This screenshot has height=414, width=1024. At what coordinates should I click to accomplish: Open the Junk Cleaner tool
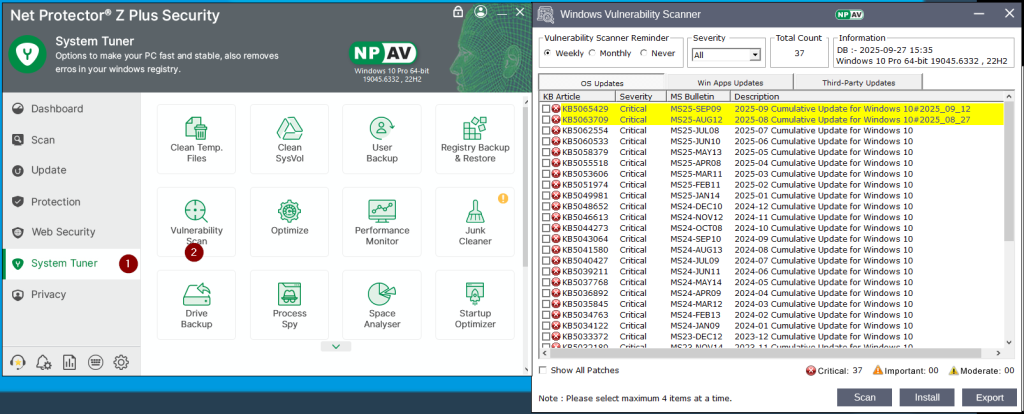coord(475,222)
